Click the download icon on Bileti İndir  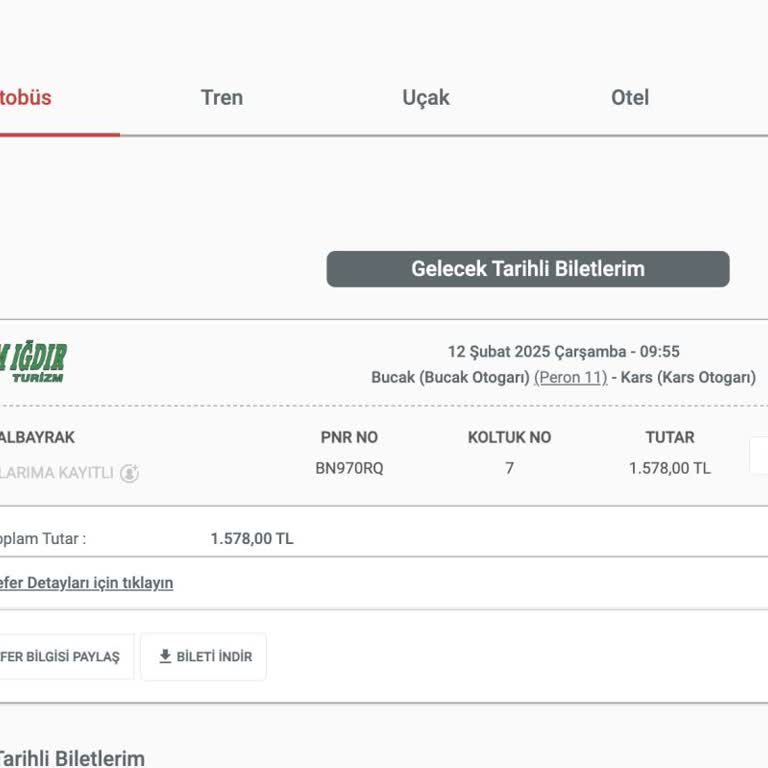(165, 656)
